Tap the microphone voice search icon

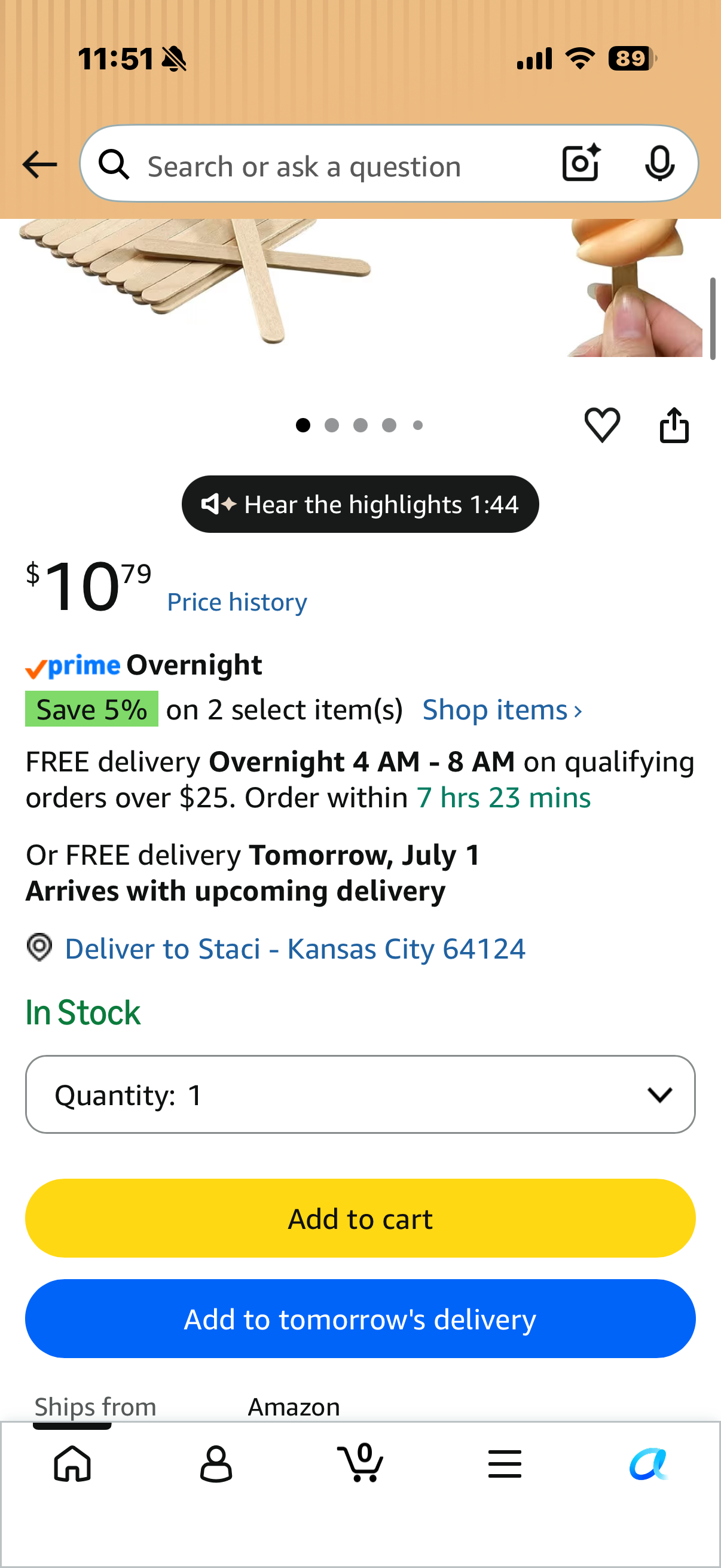pos(659,163)
